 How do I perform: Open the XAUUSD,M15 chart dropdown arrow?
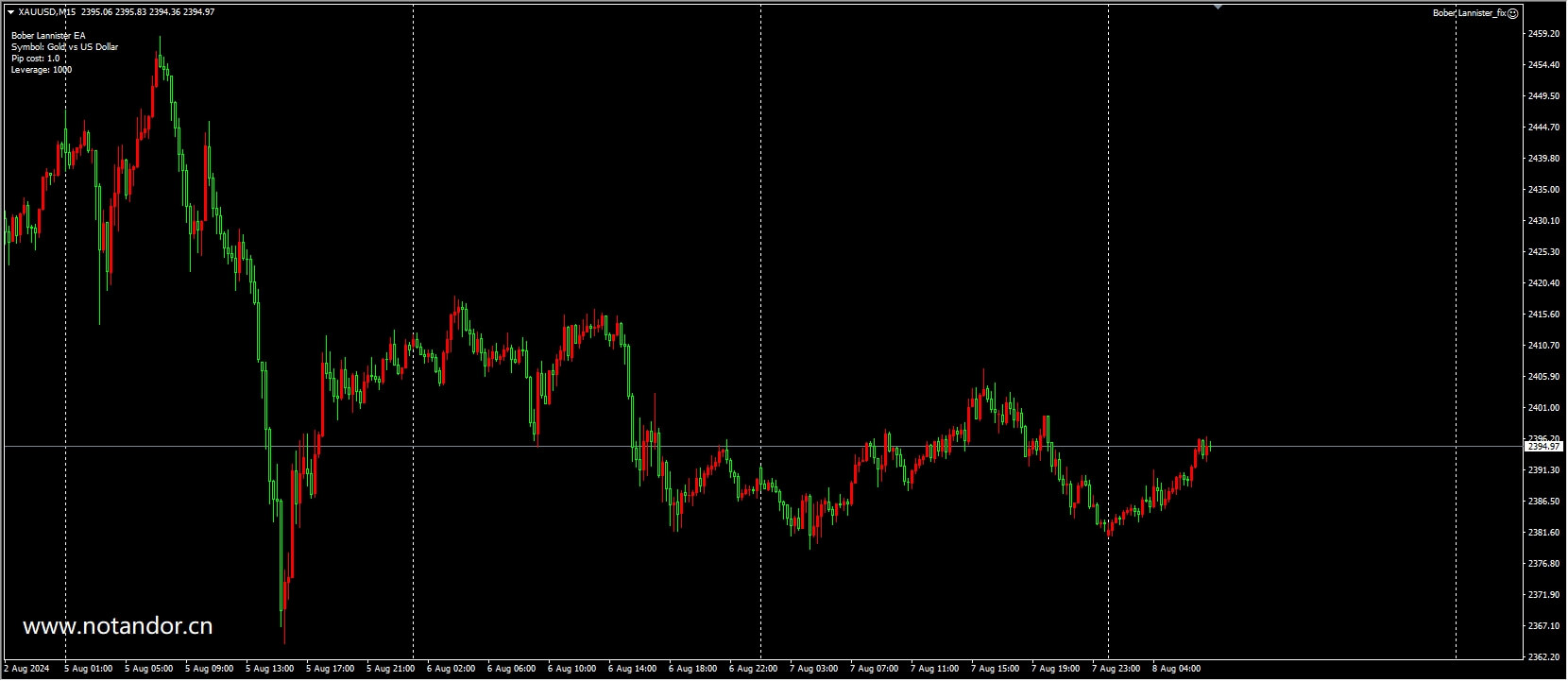point(10,12)
